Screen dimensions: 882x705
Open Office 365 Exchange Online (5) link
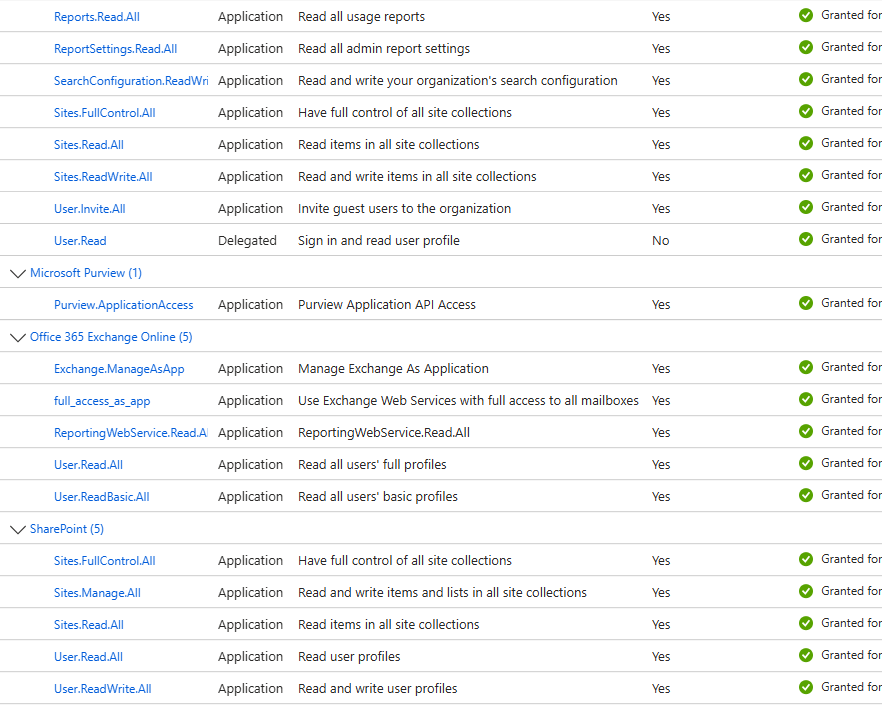(111, 337)
